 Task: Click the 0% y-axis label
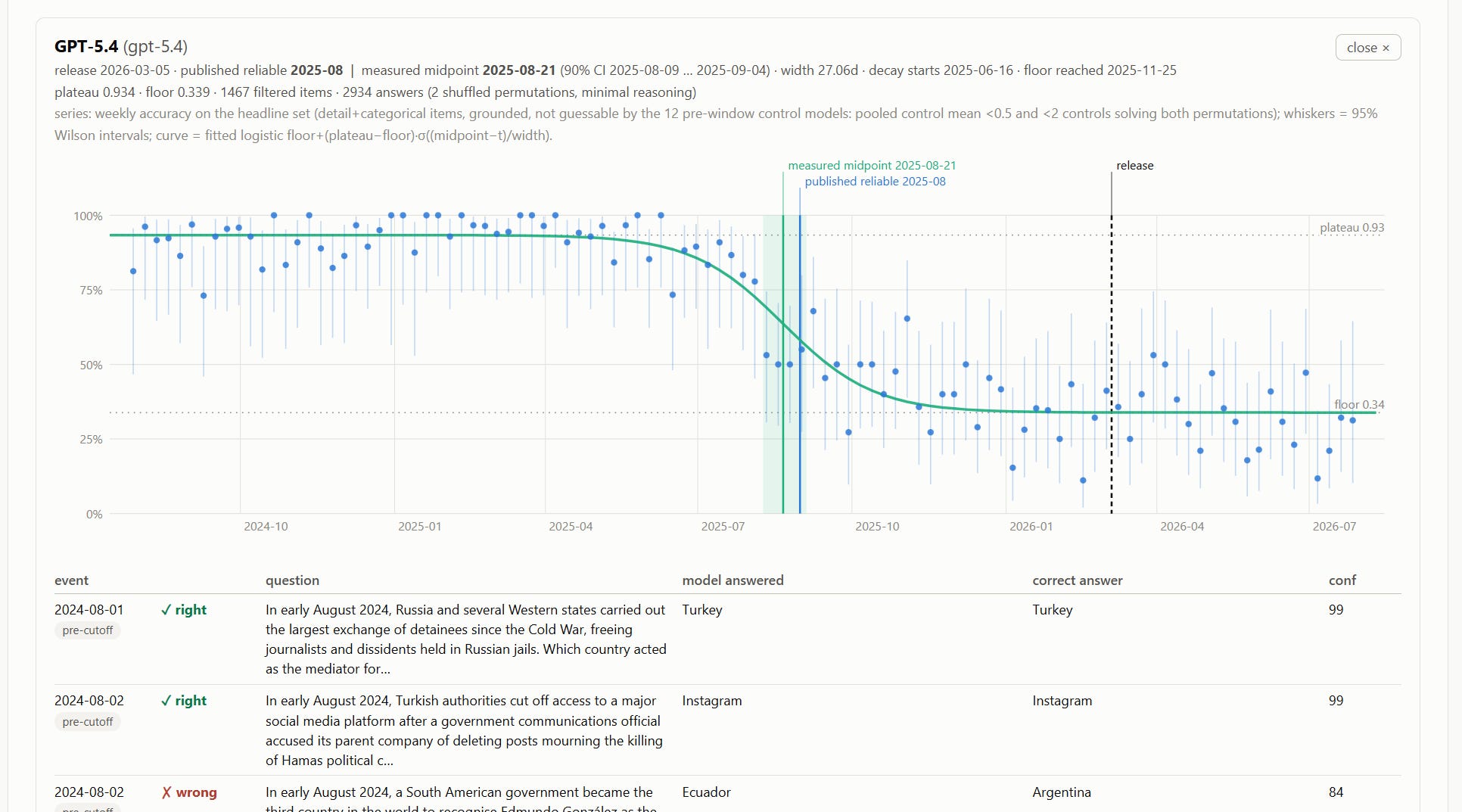point(94,515)
